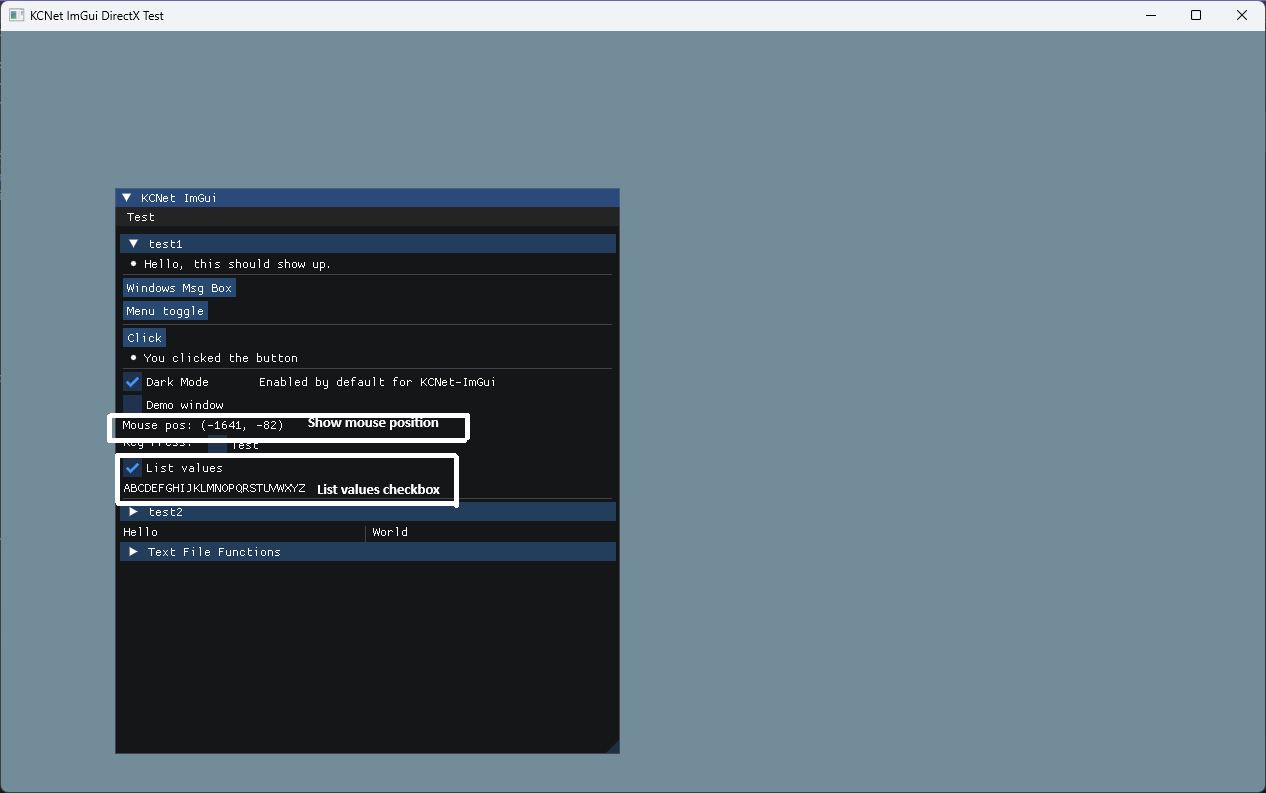This screenshot has height=793, width=1266.
Task: Uncheck the List values checkbox
Action: (132, 468)
